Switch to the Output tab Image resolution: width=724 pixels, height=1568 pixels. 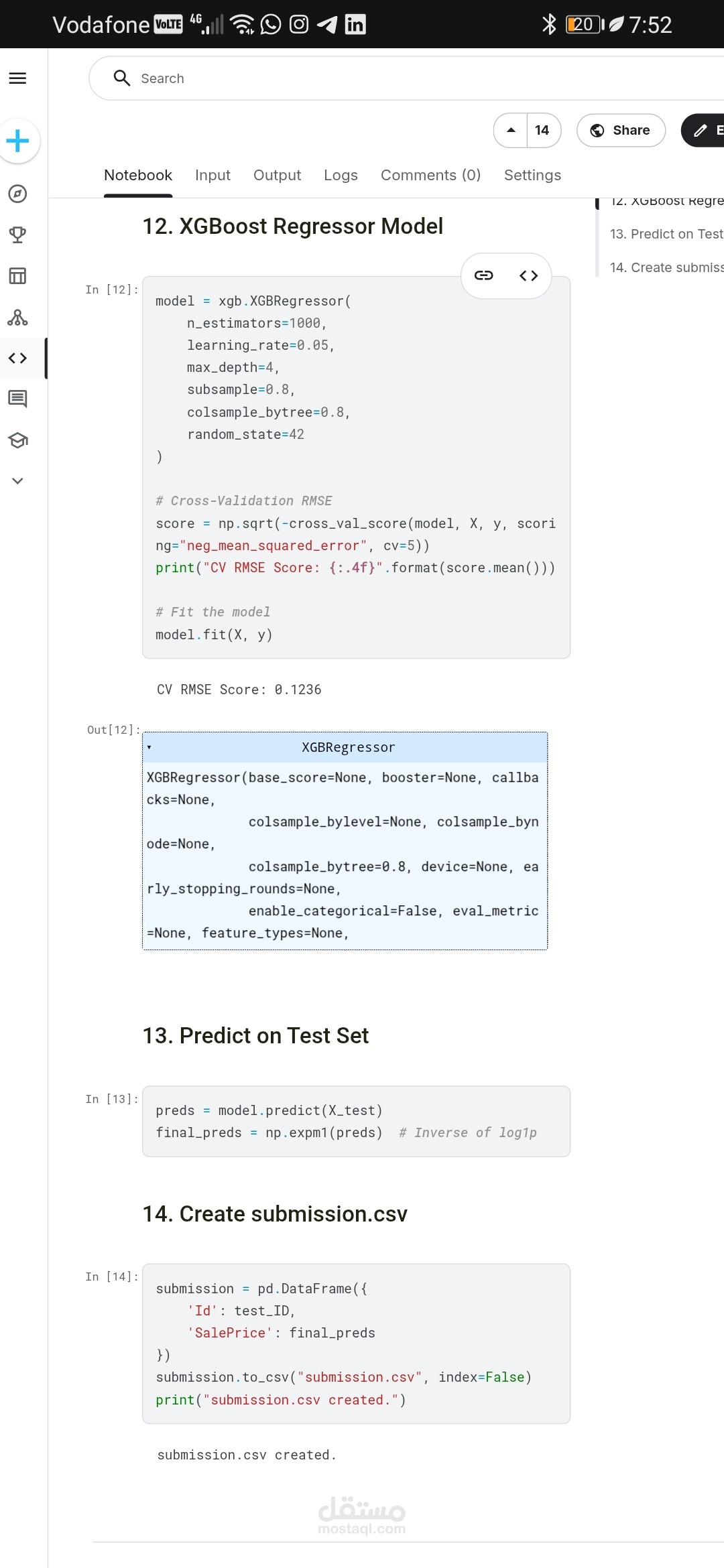277,175
